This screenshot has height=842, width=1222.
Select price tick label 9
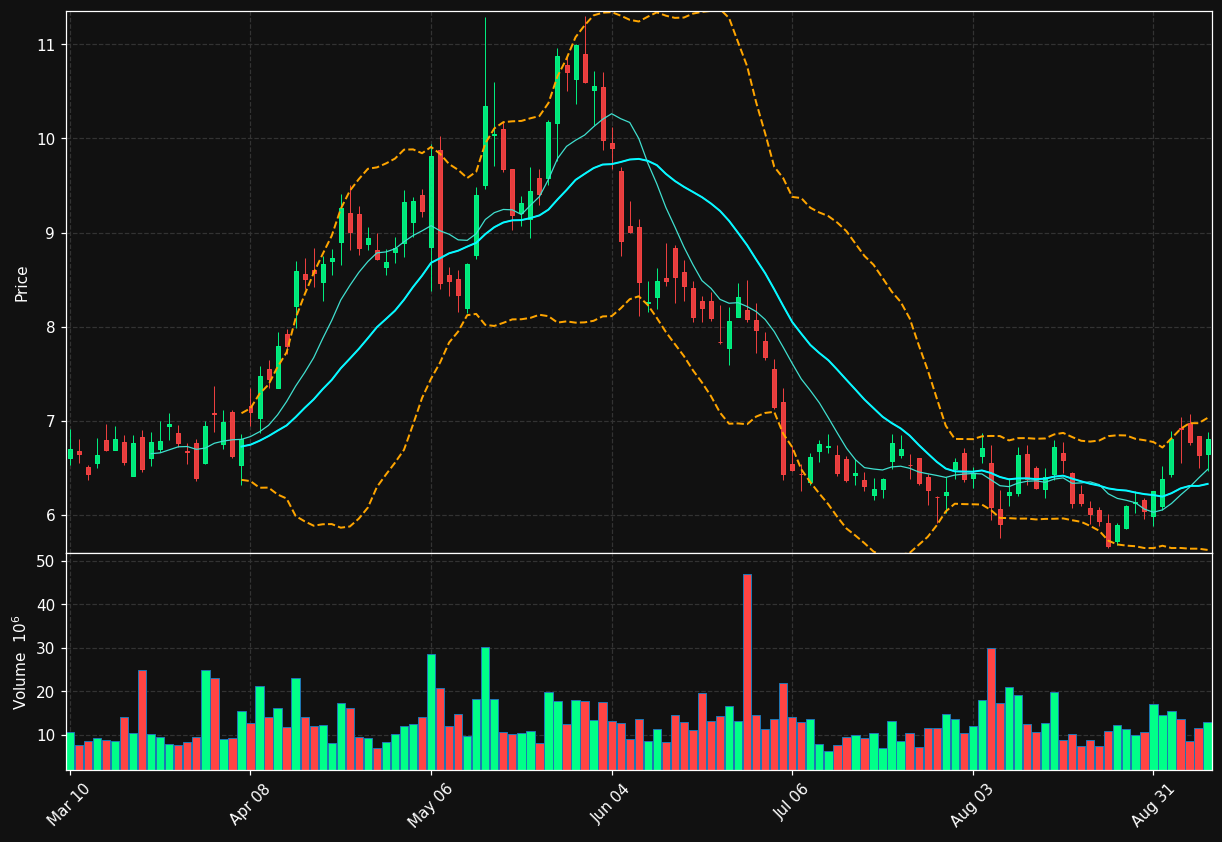51,233
